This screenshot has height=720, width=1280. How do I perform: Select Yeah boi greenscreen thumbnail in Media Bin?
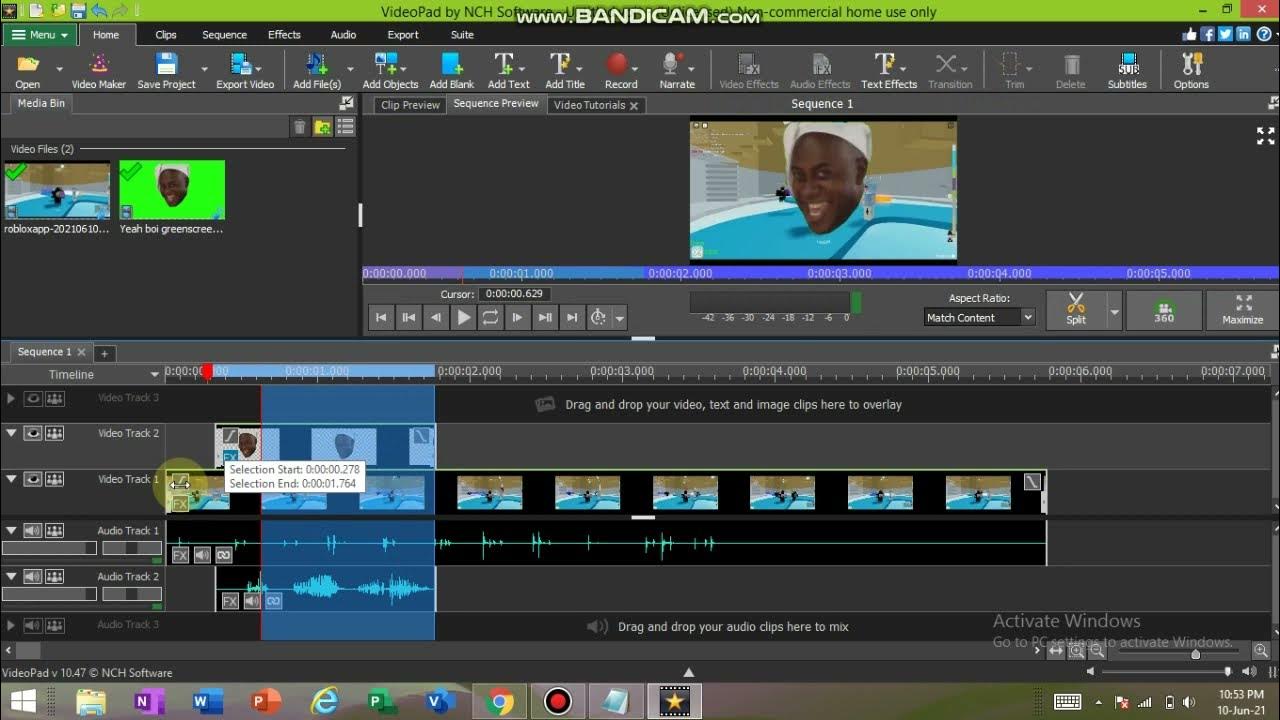point(172,190)
